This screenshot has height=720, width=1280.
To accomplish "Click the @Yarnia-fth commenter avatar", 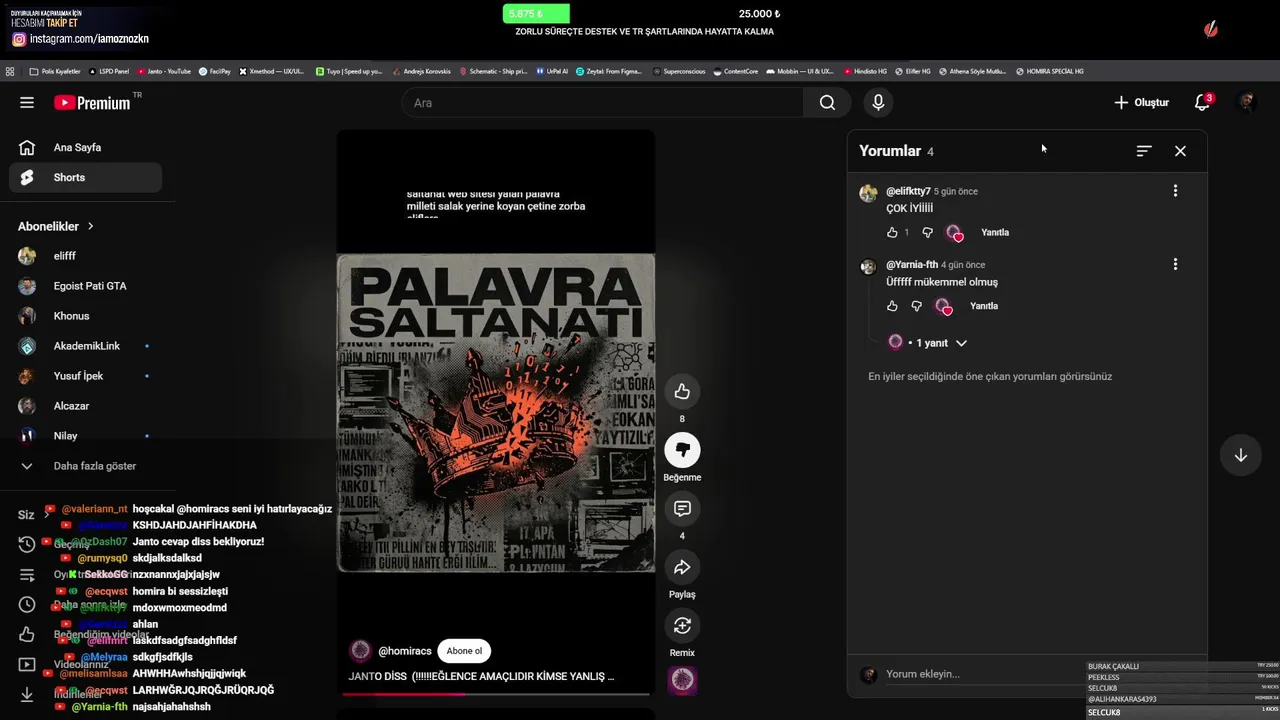I will coord(868,266).
